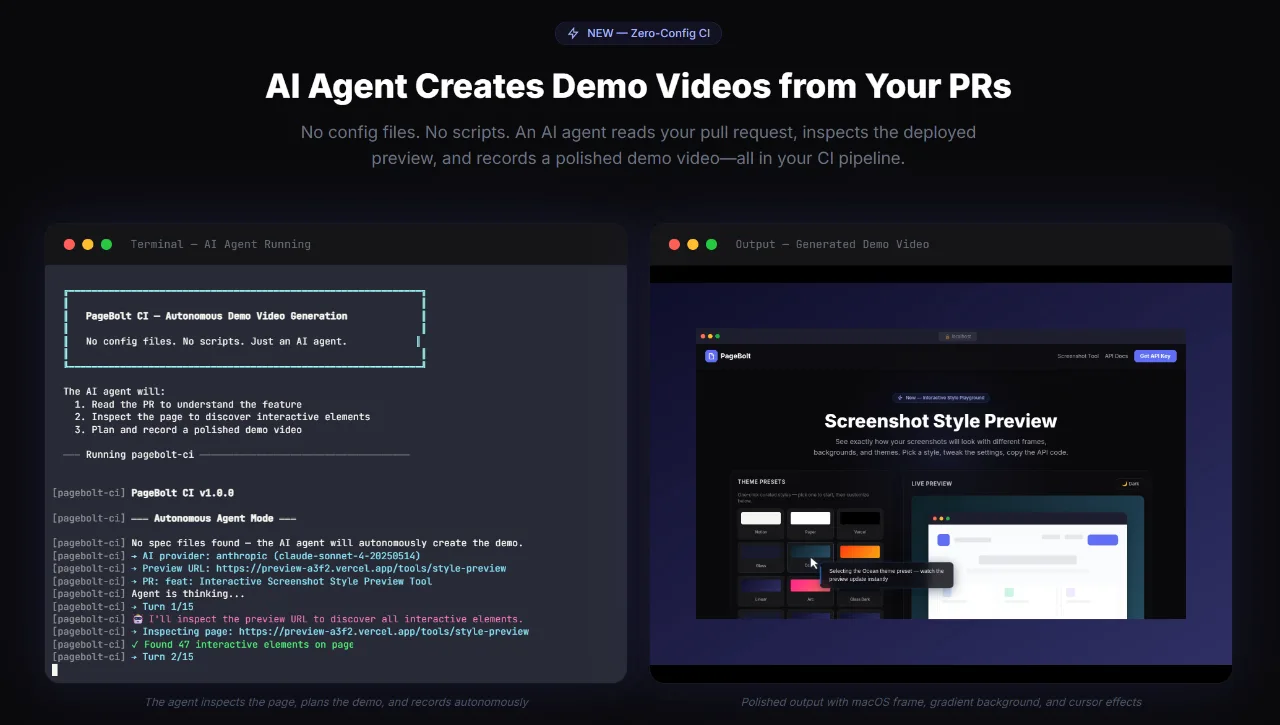Click the Preview URL line in terminal
The height and width of the screenshot is (725, 1280).
(x=318, y=568)
